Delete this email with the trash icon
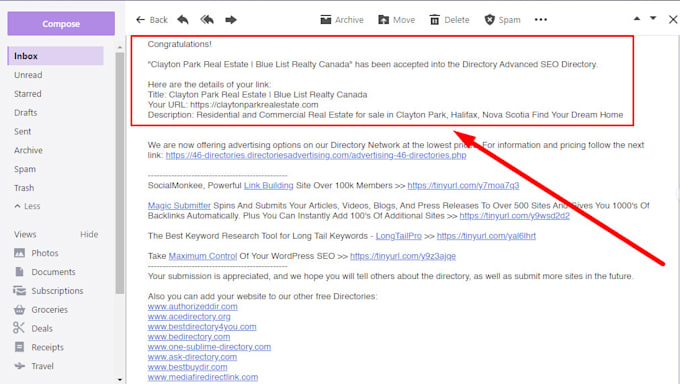Viewport: 680px width, 384px height. [x=449, y=20]
